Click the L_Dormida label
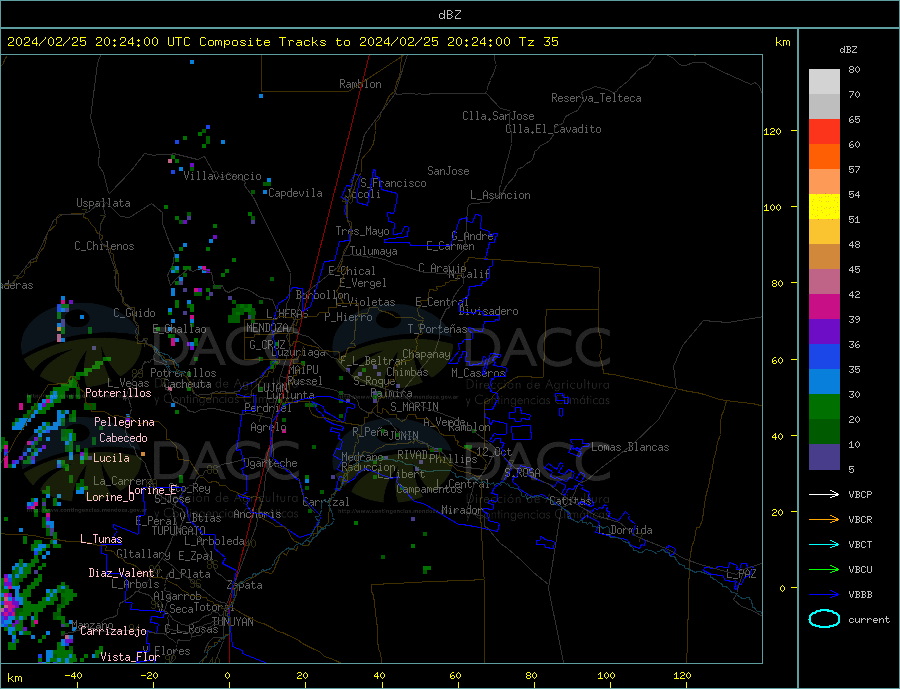 pyautogui.click(x=626, y=530)
